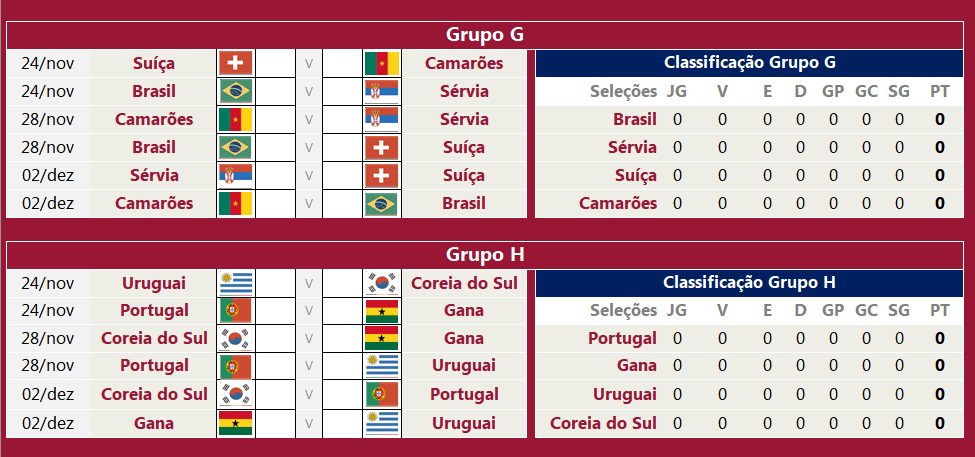Screen dimensions: 975x457
Task: Click Brazil flag in Brasil v Sérvia match
Action: pos(236,91)
